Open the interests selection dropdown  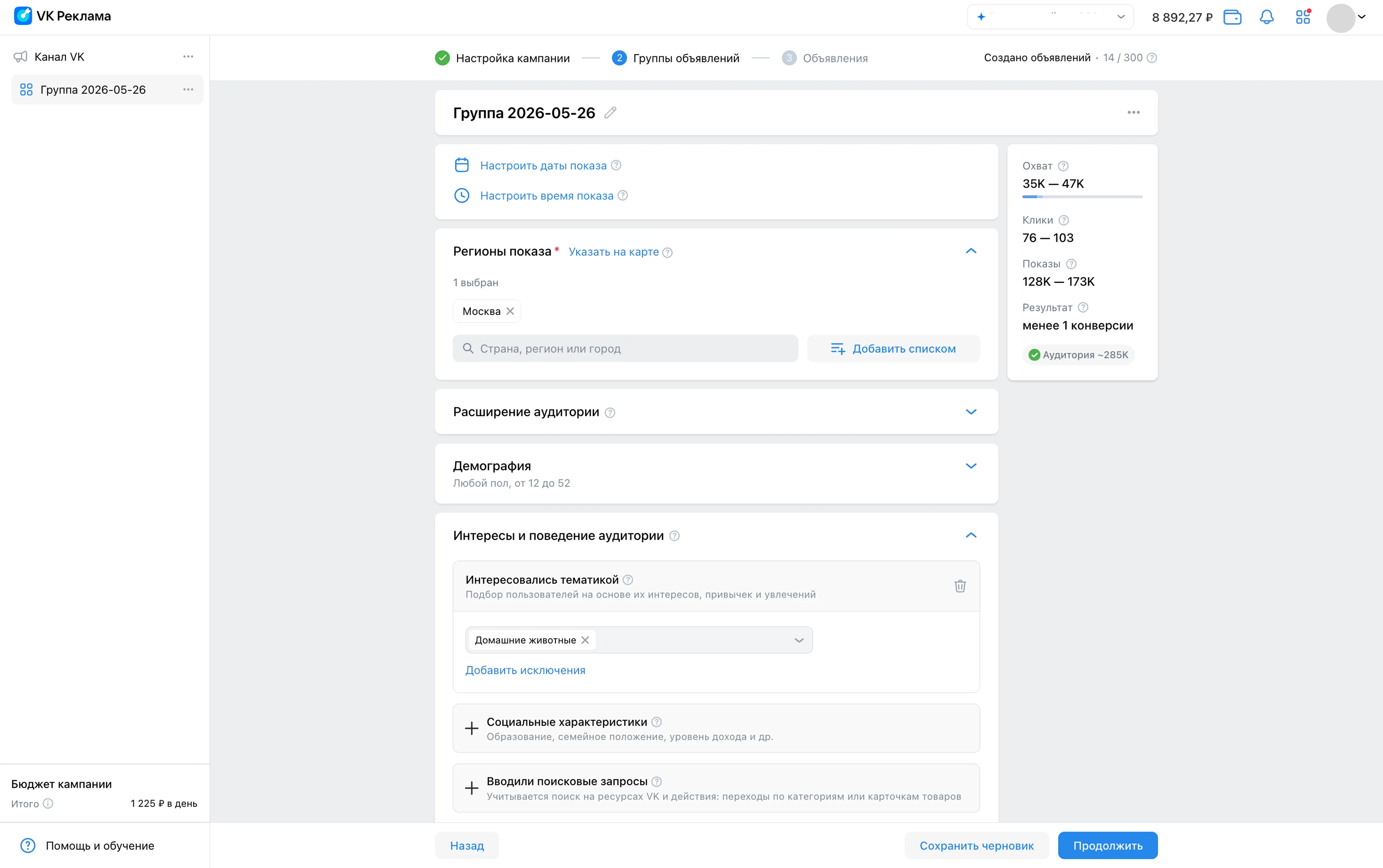[799, 640]
